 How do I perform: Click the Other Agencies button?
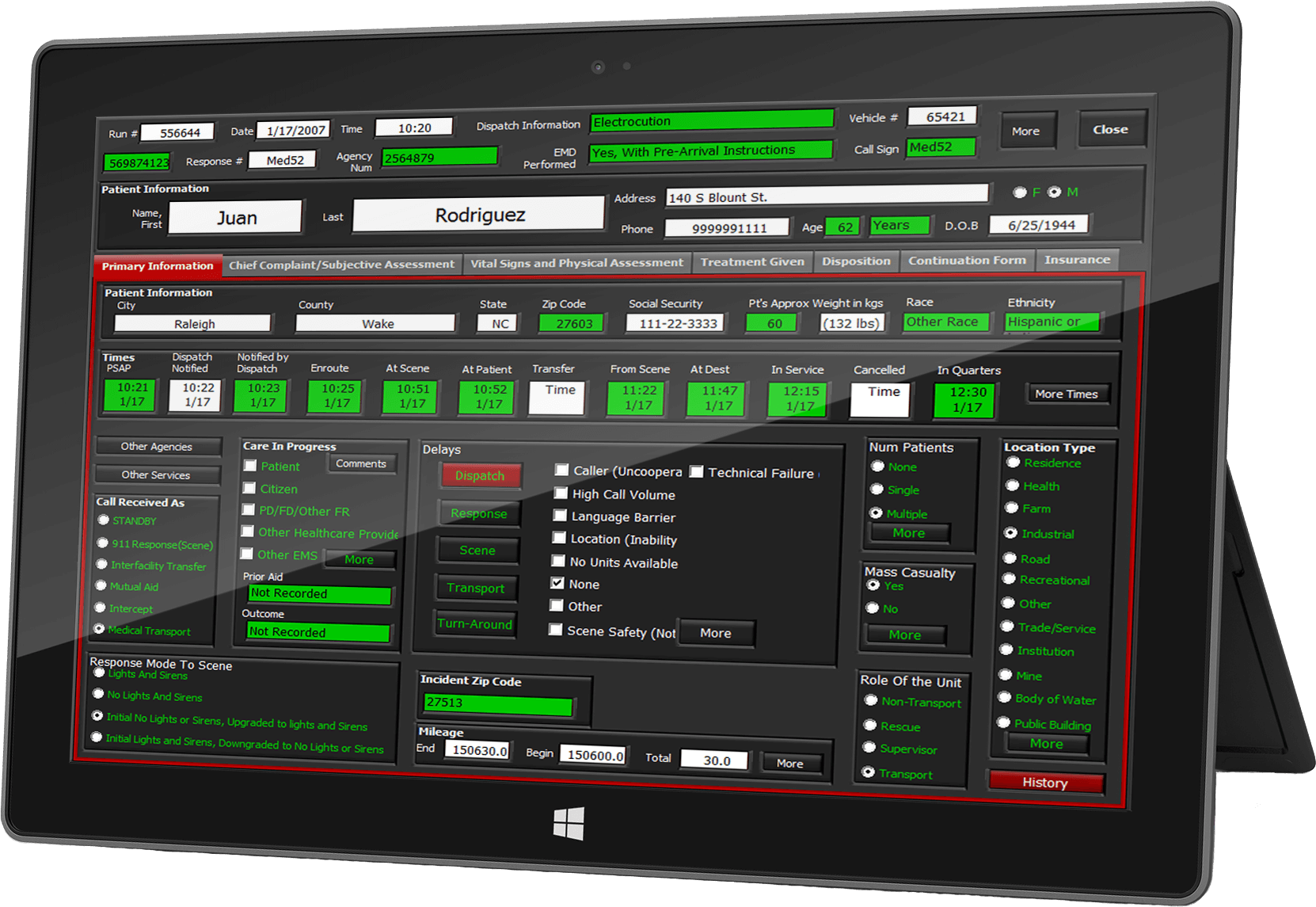[157, 447]
